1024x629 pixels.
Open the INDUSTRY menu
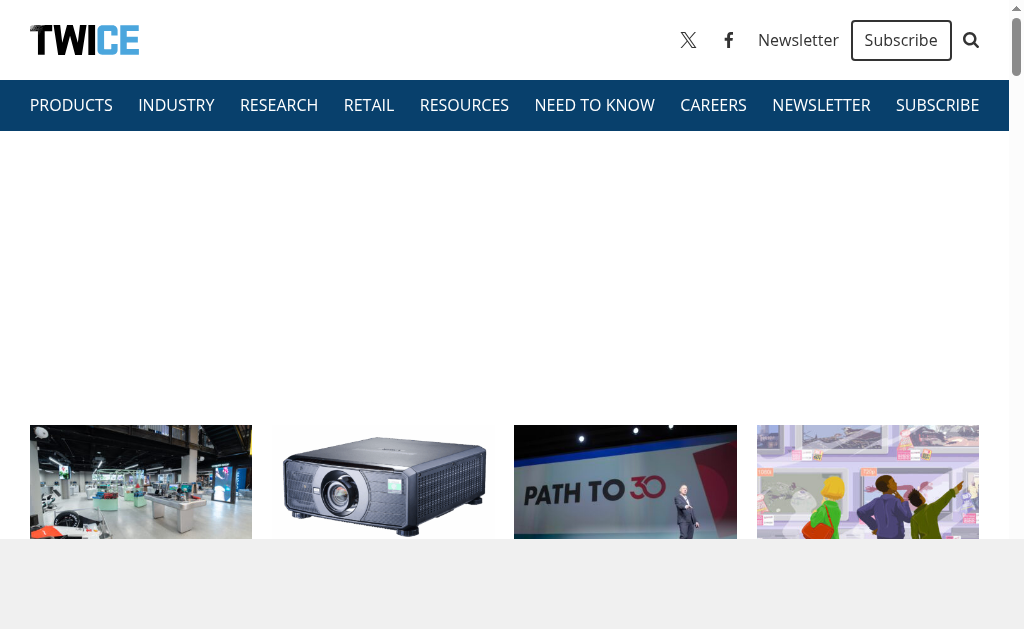176,105
